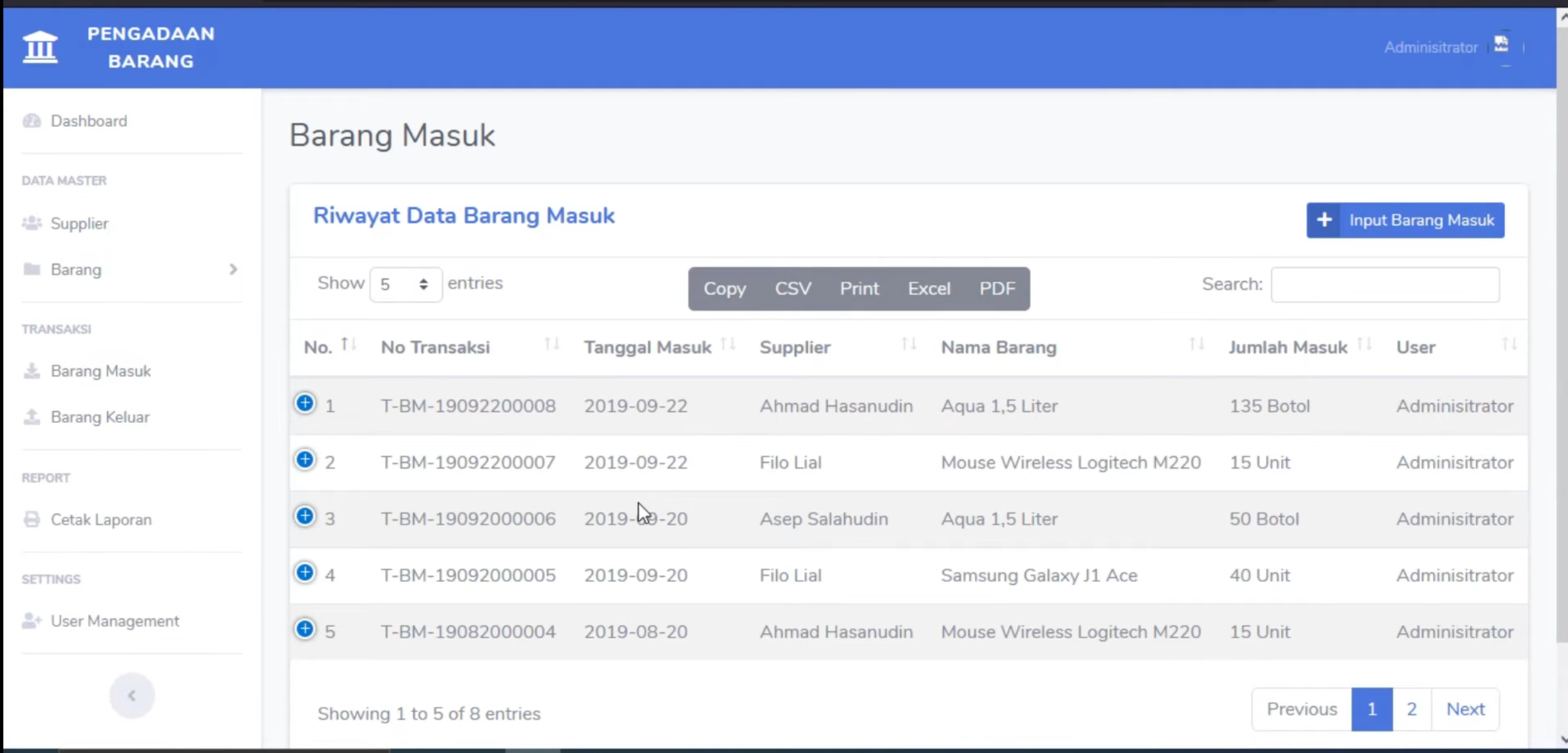
Task: Click Filo Lial in row 2
Action: tap(790, 462)
